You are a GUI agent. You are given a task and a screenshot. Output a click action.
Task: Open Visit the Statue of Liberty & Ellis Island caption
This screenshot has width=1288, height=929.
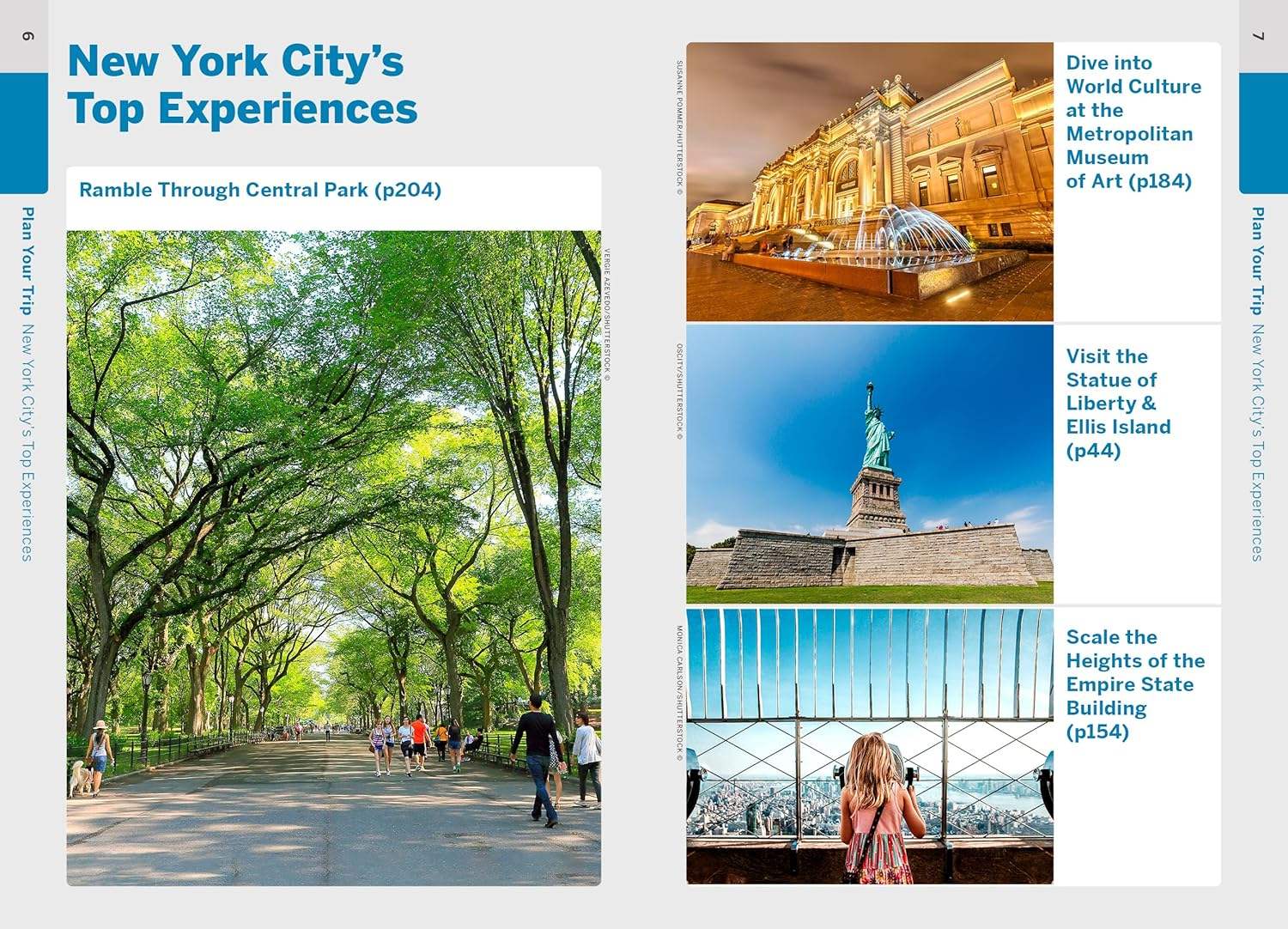[x=1118, y=404]
